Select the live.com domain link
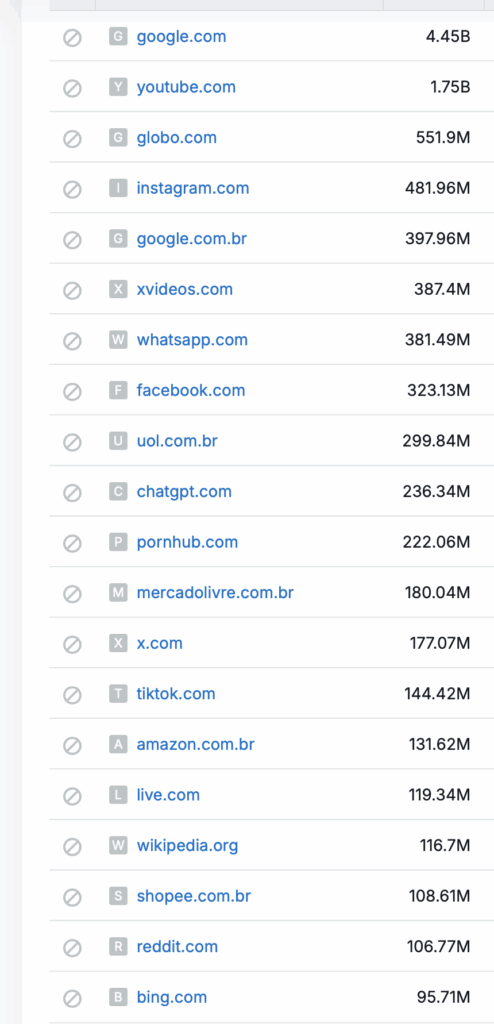This screenshot has width=494, height=1024. (x=168, y=795)
